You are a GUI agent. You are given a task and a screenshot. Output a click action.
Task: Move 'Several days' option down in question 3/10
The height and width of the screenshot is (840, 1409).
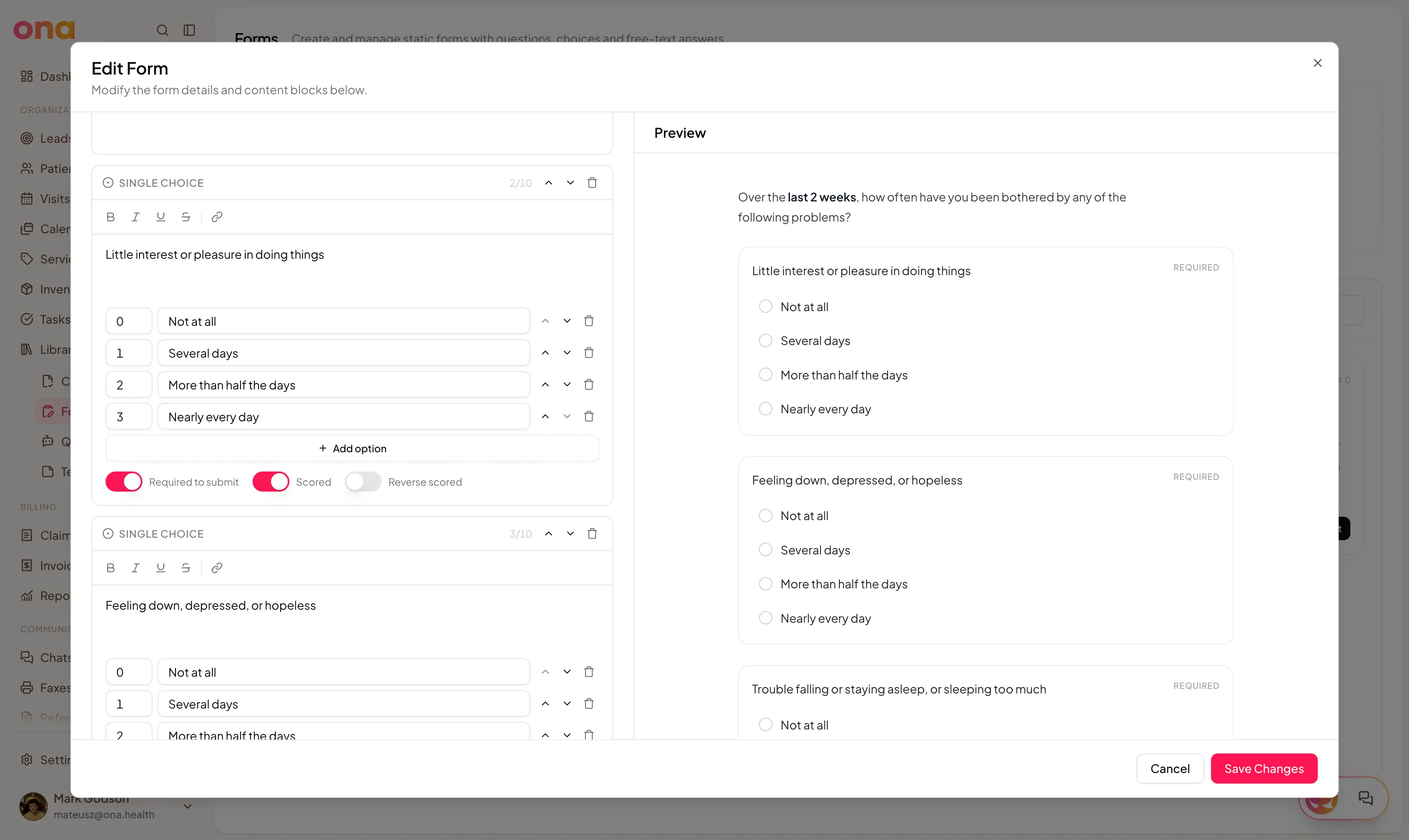click(x=567, y=703)
